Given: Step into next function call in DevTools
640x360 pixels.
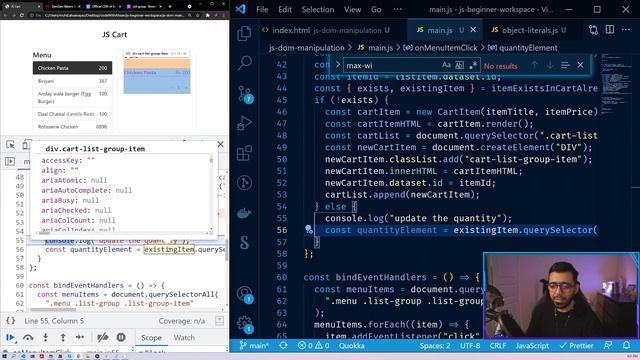Looking at the screenshot, I should [45, 337].
